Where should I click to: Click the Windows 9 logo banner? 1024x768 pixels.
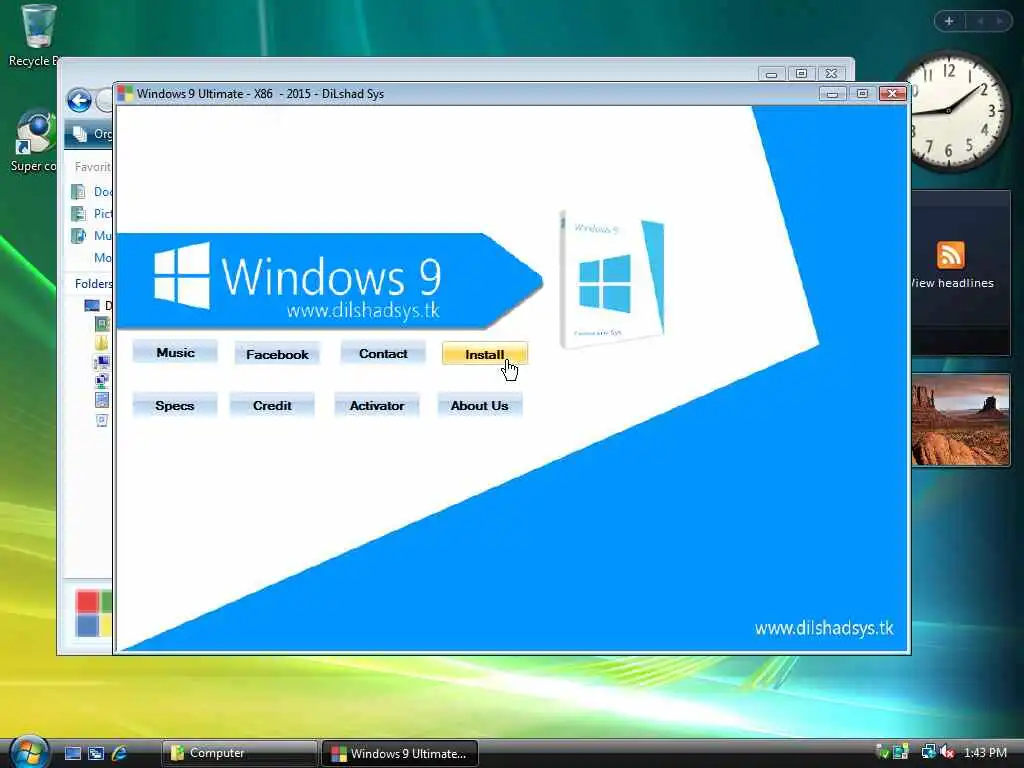(329, 281)
